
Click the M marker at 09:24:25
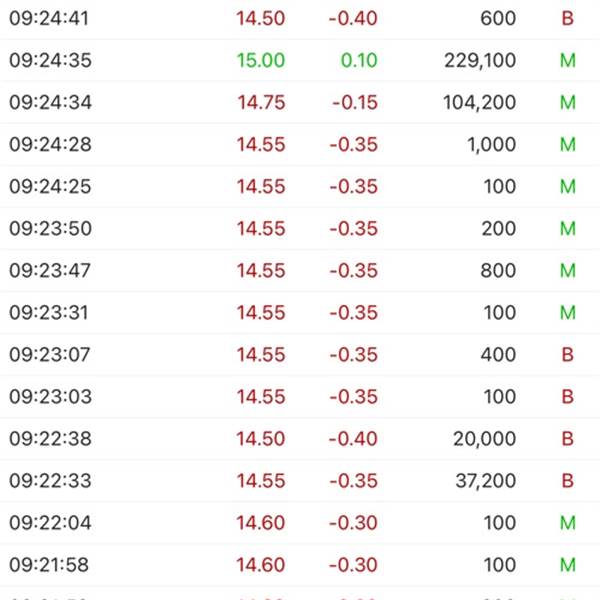point(568,187)
